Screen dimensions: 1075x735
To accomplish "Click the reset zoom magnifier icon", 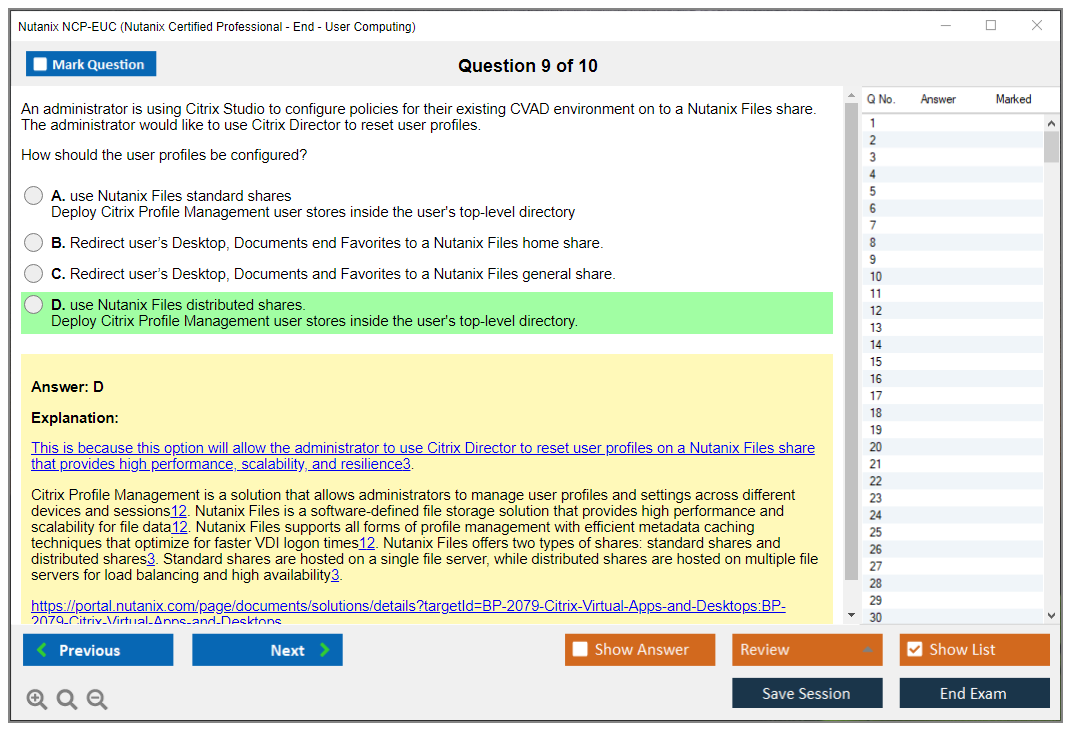I will tap(67, 700).
